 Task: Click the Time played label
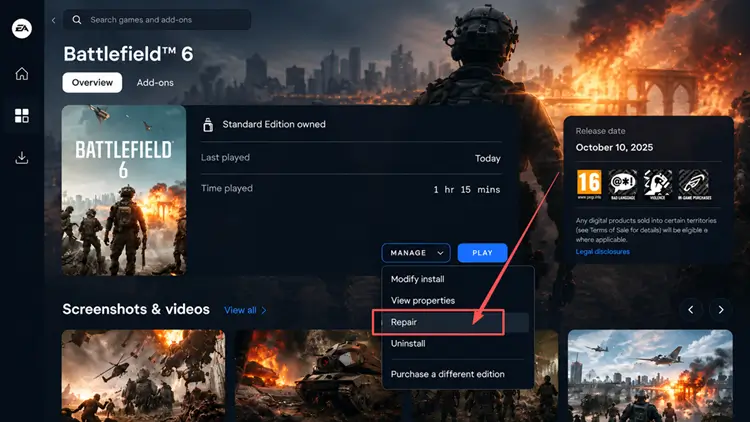227,189
